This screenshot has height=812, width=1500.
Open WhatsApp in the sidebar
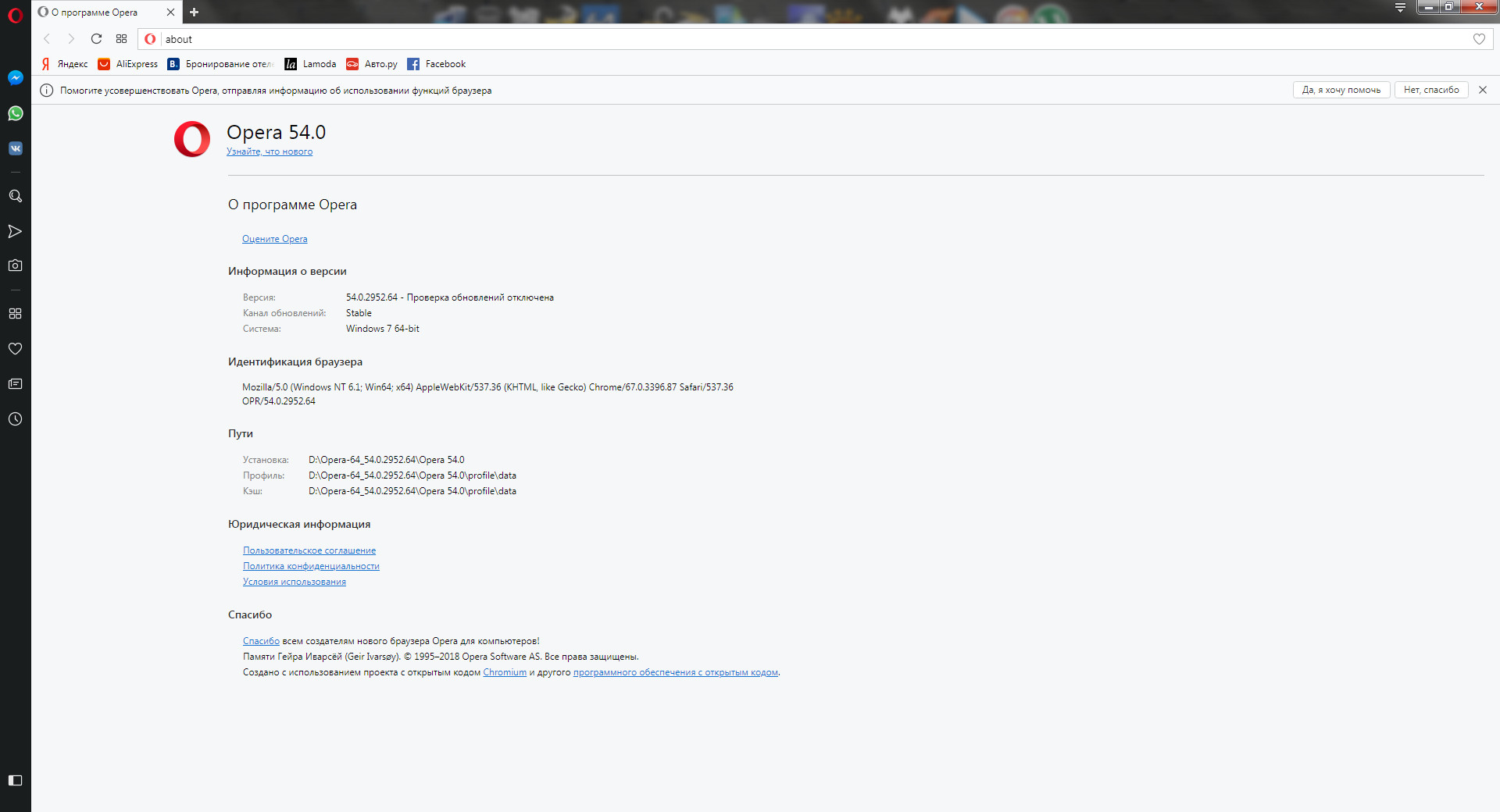tap(15, 113)
